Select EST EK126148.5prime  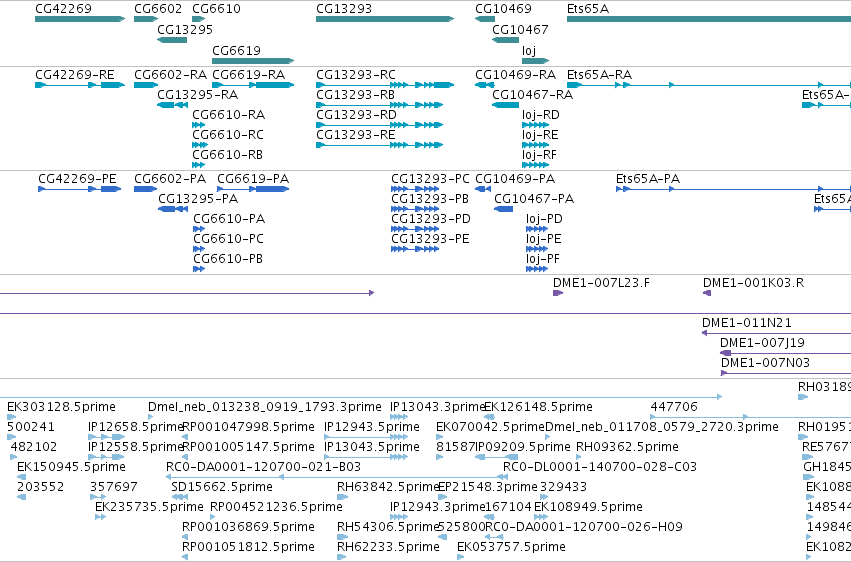tap(489, 417)
